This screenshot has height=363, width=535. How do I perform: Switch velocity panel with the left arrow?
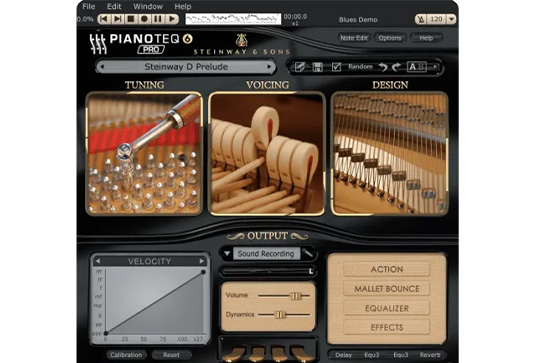[x=98, y=261]
